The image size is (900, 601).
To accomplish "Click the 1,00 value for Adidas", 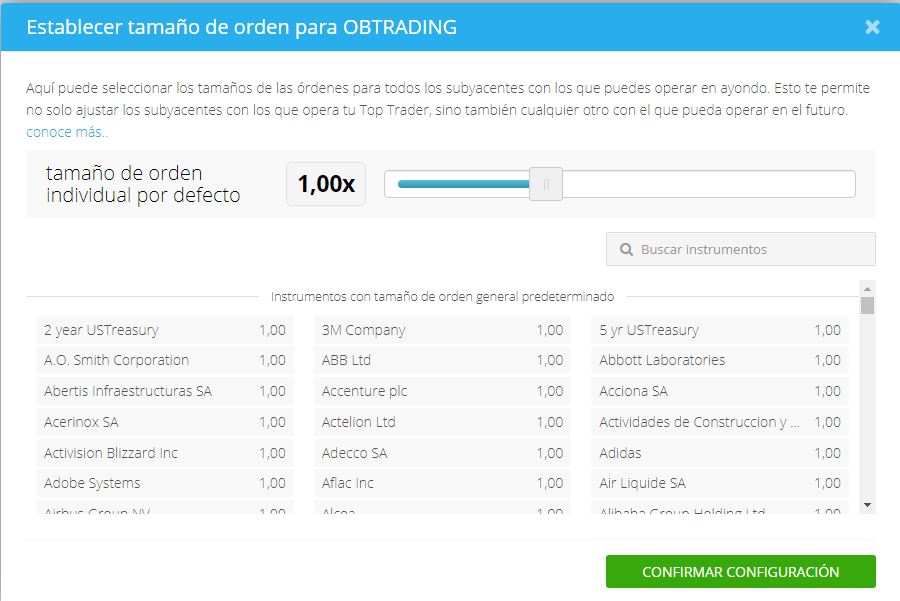I will point(827,453).
